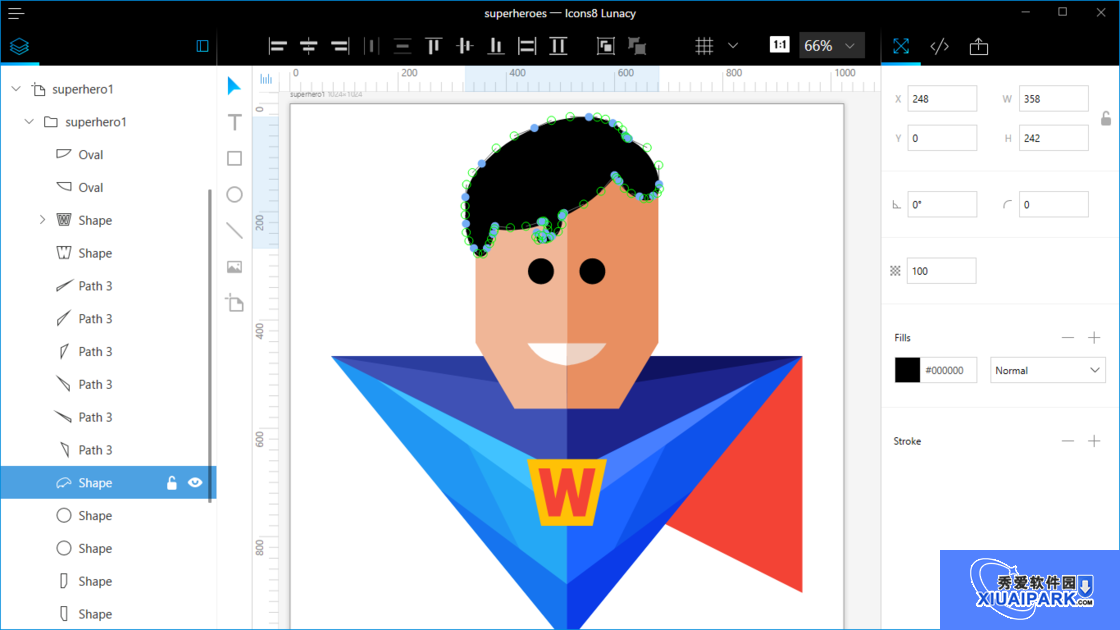Align selected objects to bottom
Image resolution: width=1120 pixels, height=630 pixels.
496,46
